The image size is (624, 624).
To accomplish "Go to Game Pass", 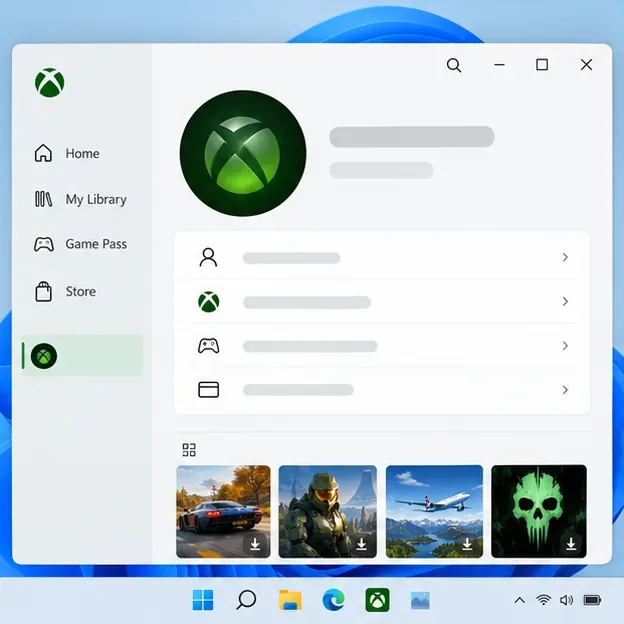I will [x=81, y=244].
